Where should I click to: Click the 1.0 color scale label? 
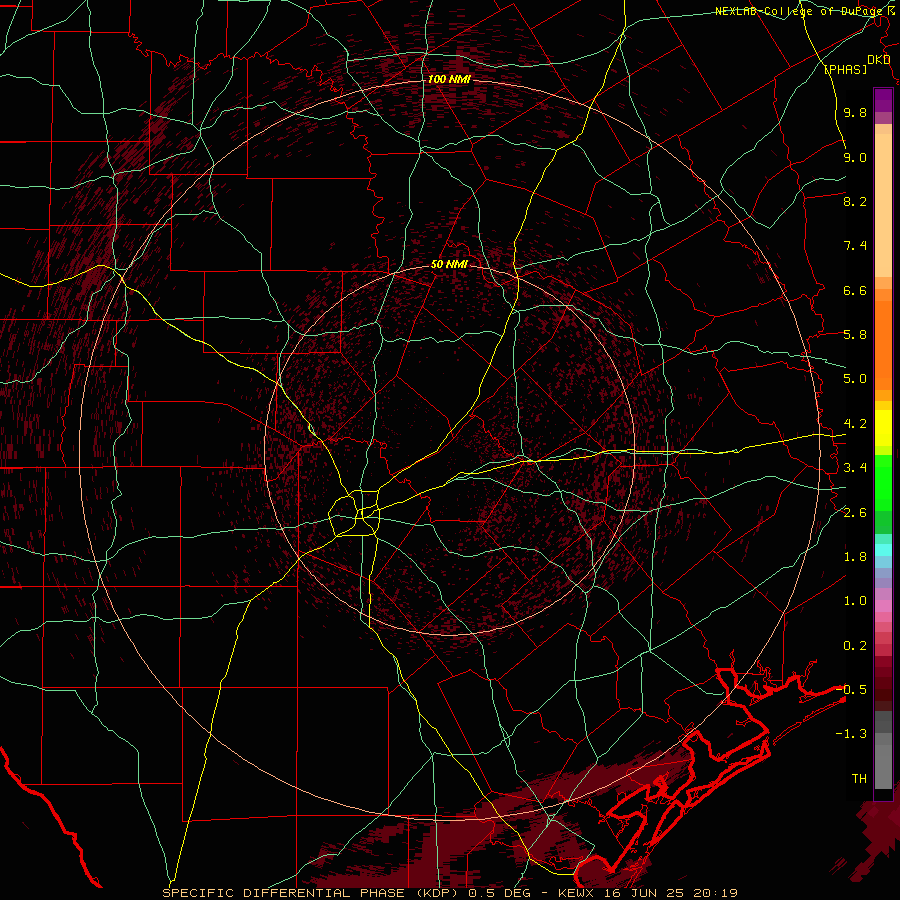tap(855, 601)
